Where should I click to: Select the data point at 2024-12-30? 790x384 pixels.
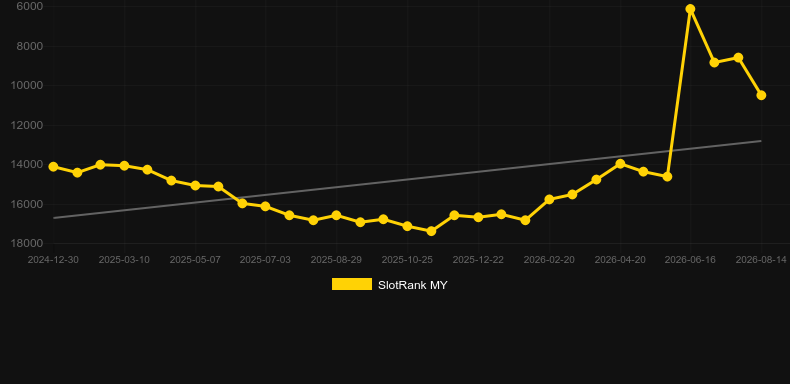pos(53,167)
